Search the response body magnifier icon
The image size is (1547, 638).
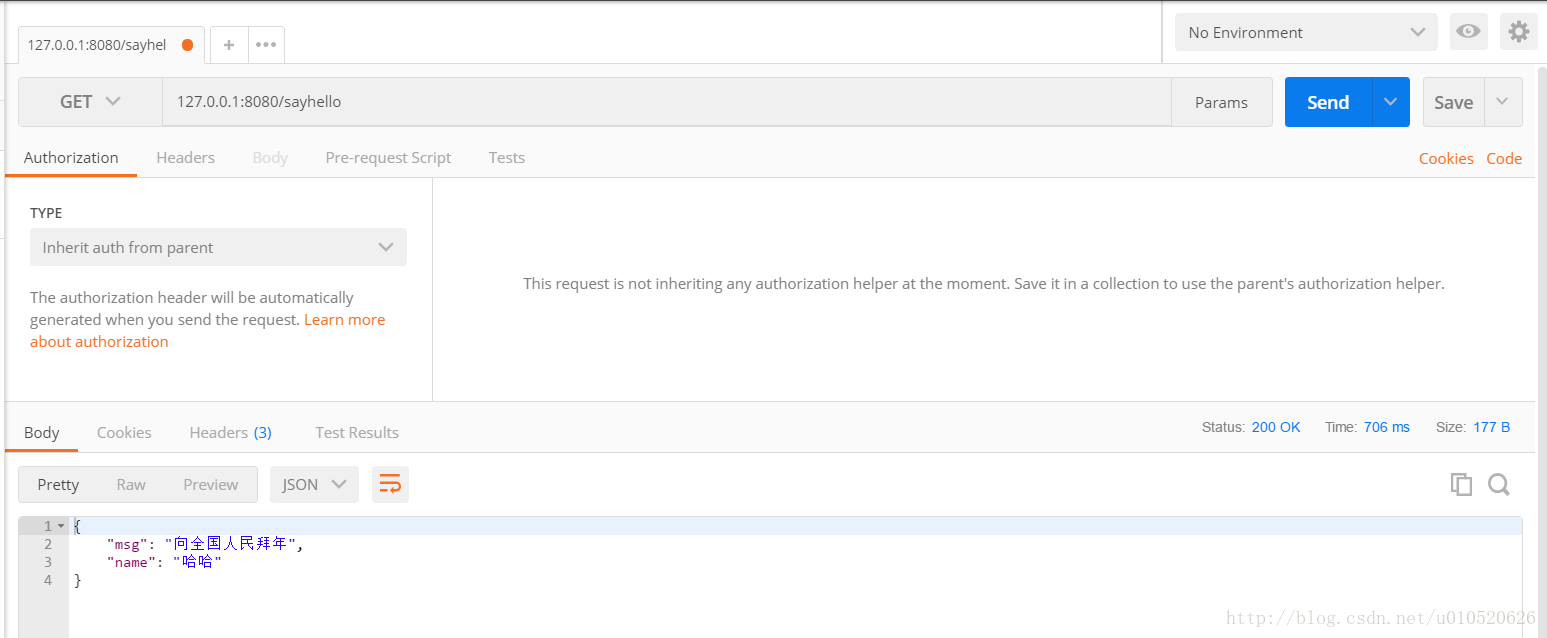pos(1498,484)
